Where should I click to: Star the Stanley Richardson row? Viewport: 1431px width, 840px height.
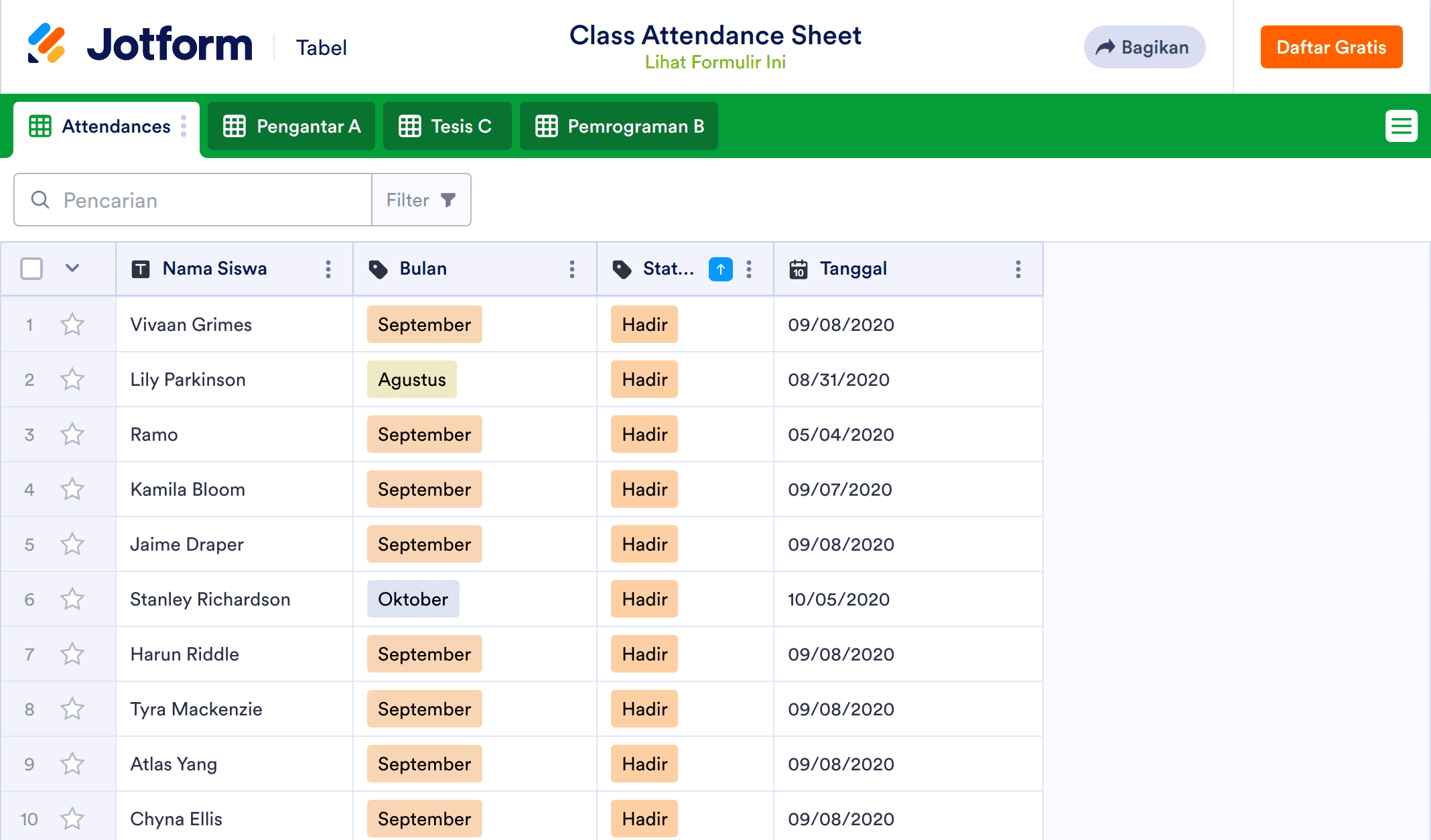[72, 599]
